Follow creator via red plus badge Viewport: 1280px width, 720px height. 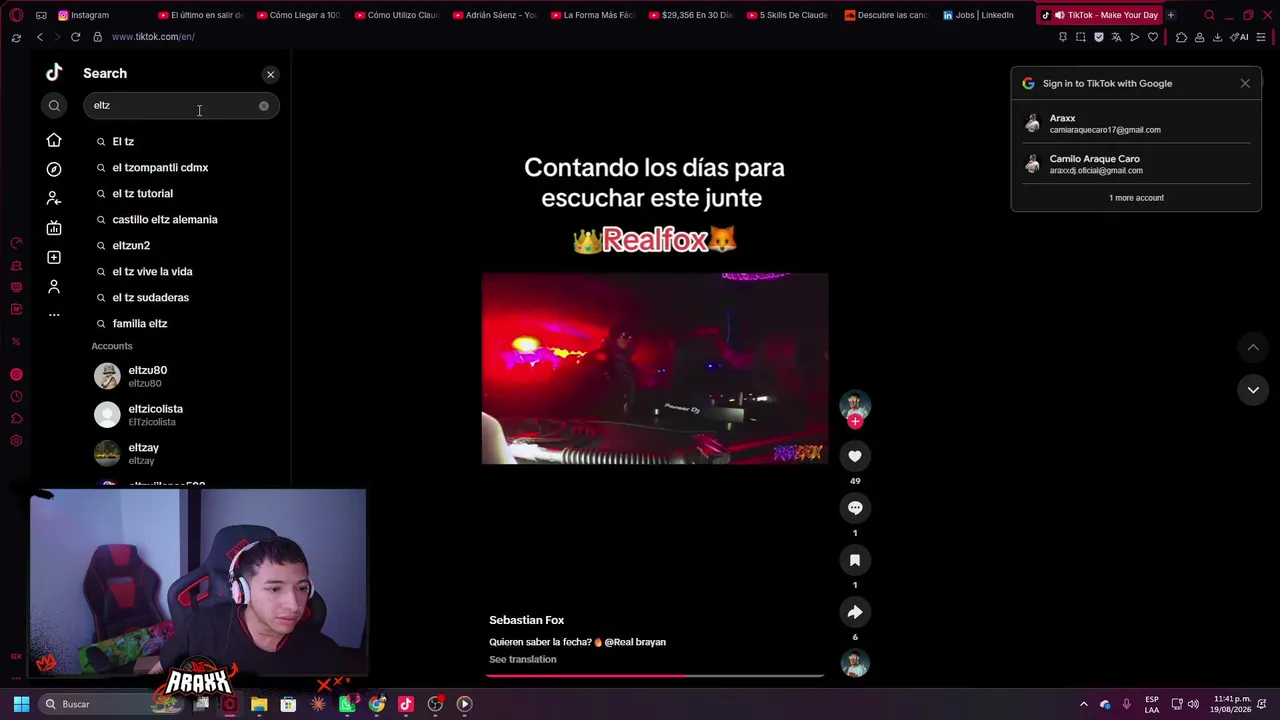tap(855, 422)
